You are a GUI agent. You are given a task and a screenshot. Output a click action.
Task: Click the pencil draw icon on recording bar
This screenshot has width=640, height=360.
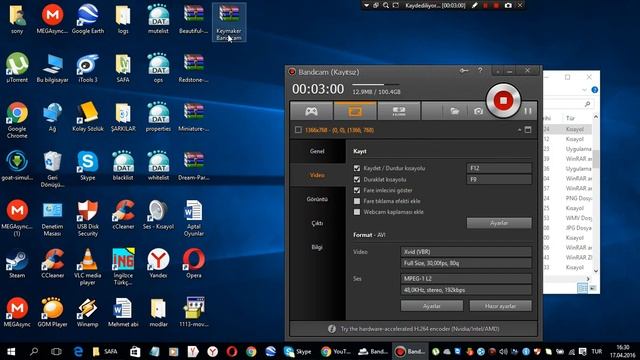474,5
